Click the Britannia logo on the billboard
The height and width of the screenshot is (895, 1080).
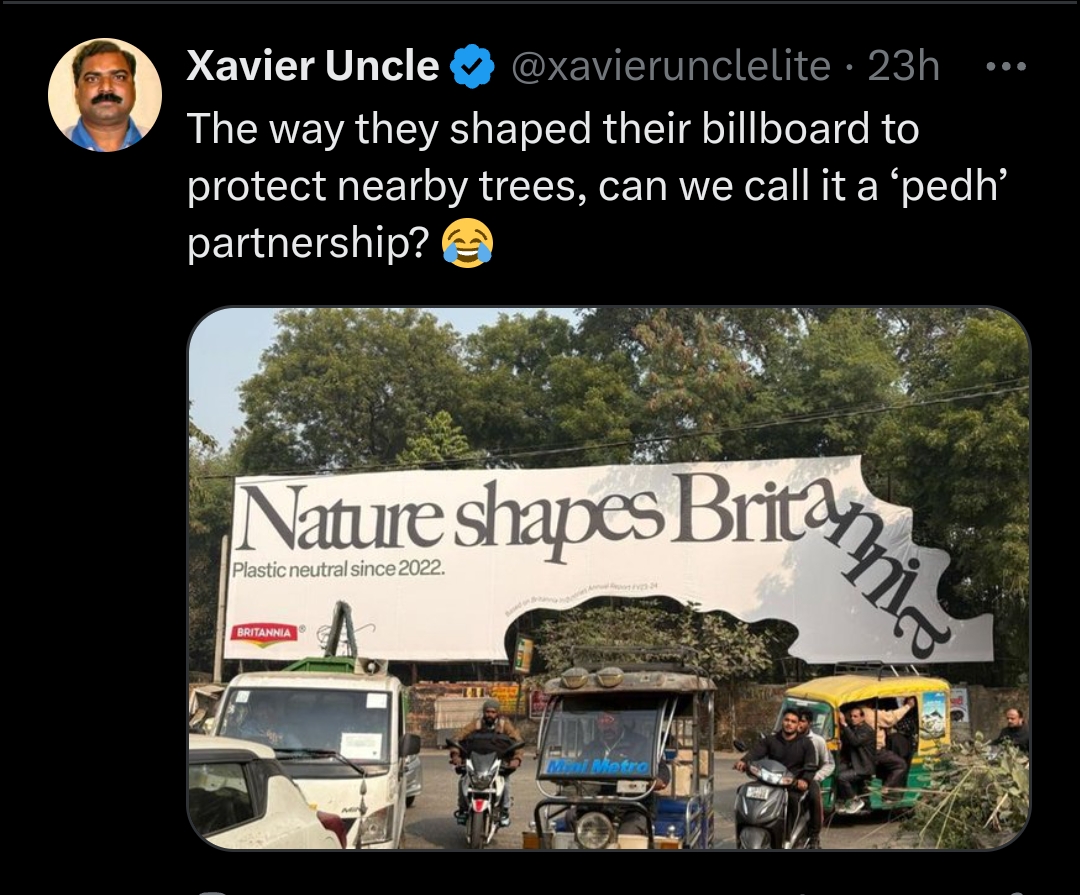click(x=264, y=633)
